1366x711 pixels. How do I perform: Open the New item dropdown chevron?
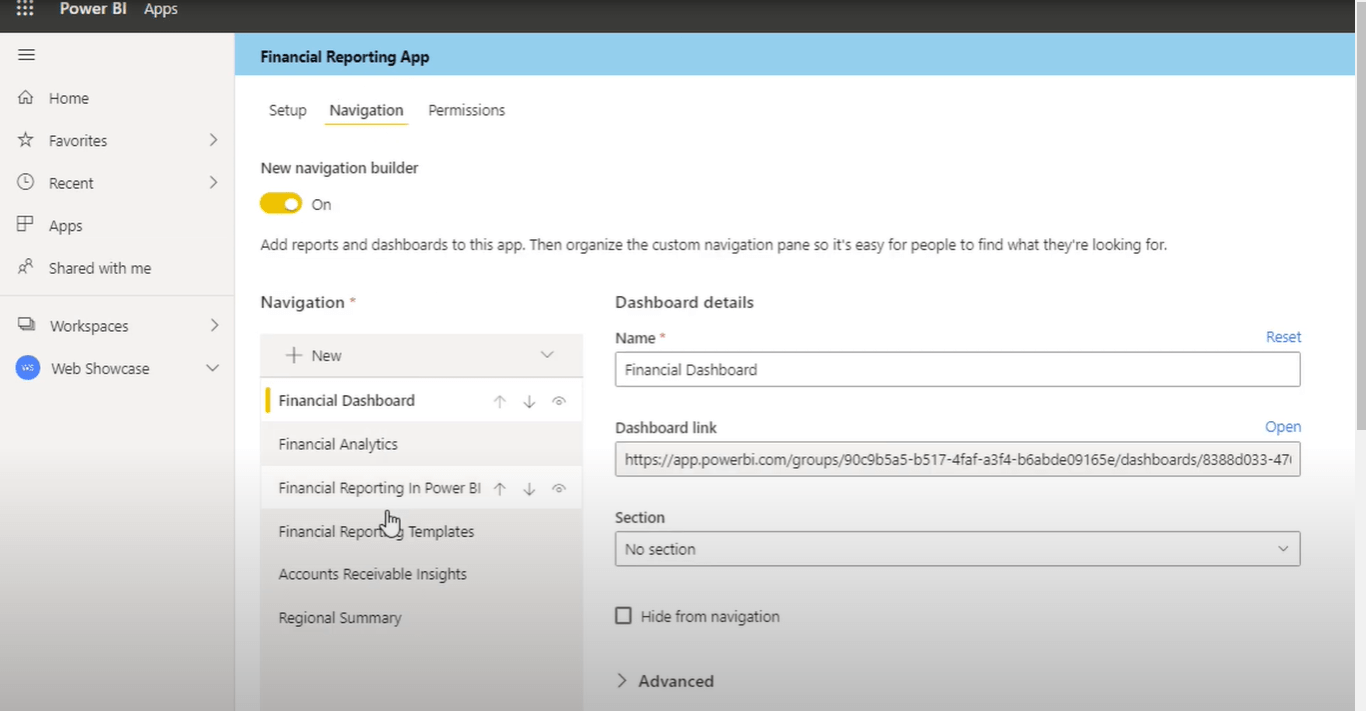(547, 355)
